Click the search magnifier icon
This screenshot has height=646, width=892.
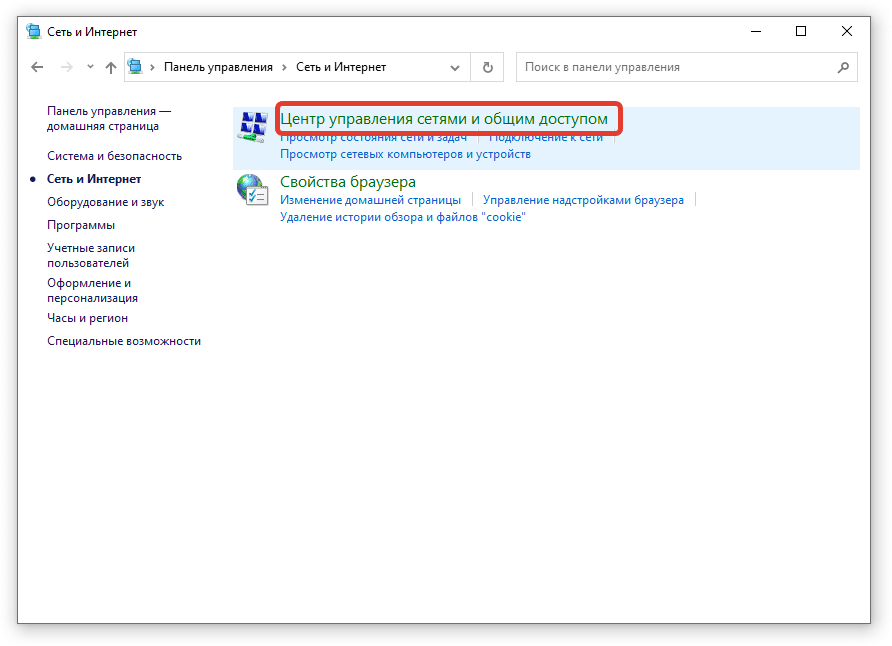click(x=843, y=67)
